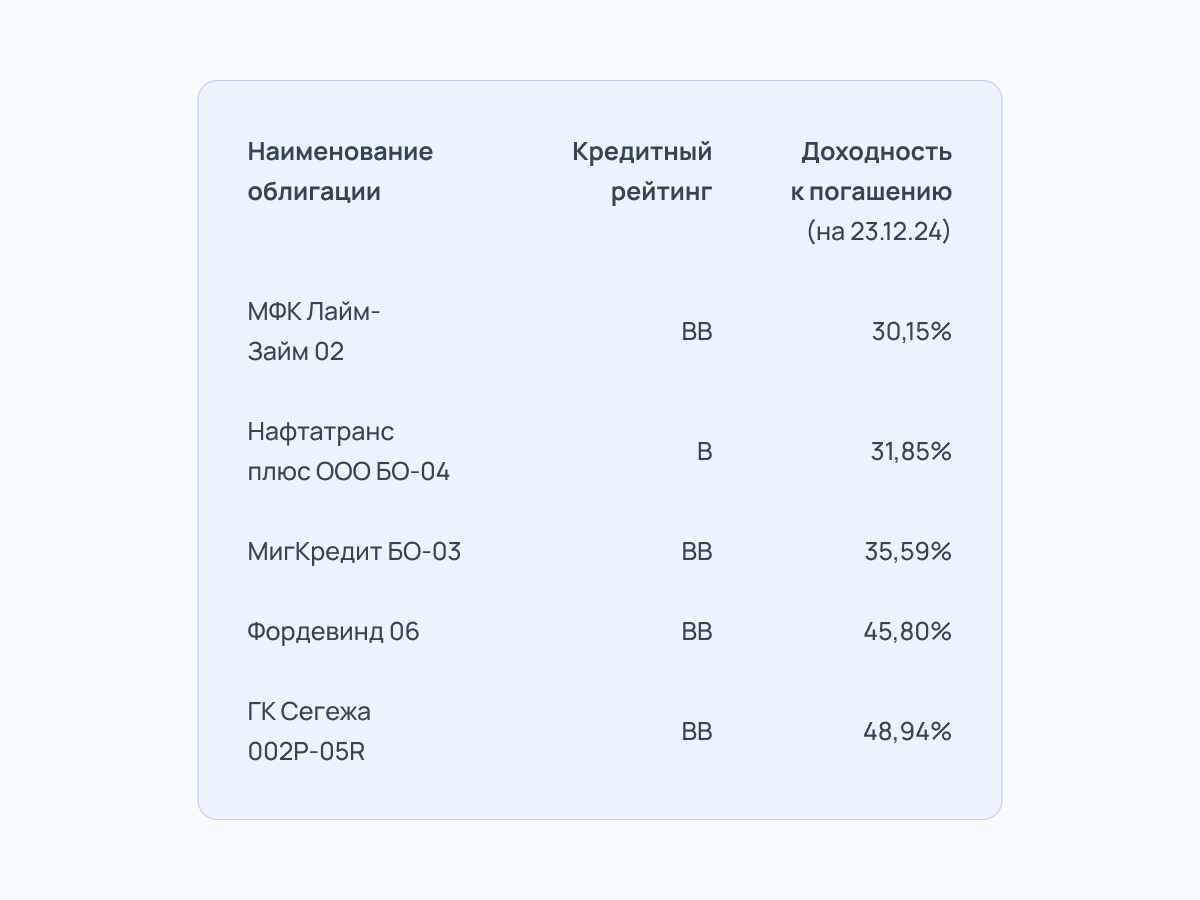Click the single B credit rating
This screenshot has height=900, width=1200.
click(705, 452)
